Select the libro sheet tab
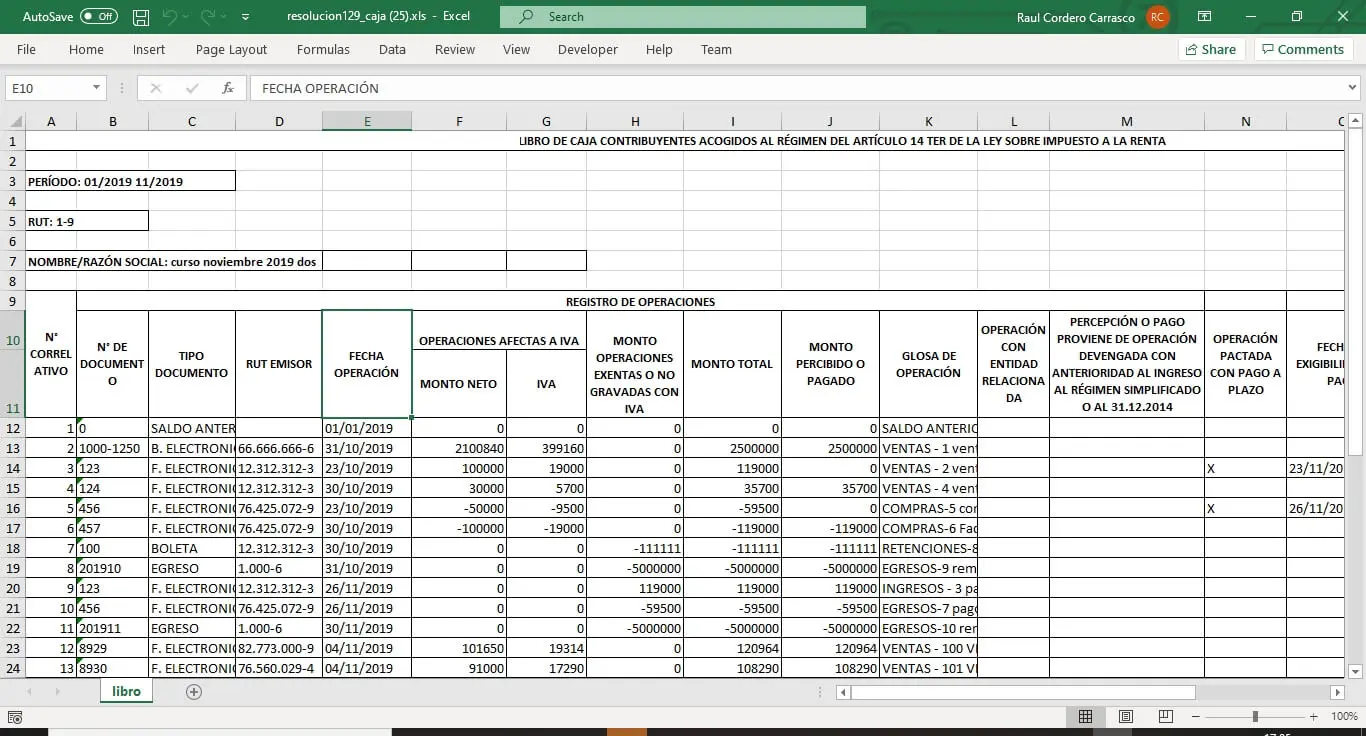 [x=126, y=692]
